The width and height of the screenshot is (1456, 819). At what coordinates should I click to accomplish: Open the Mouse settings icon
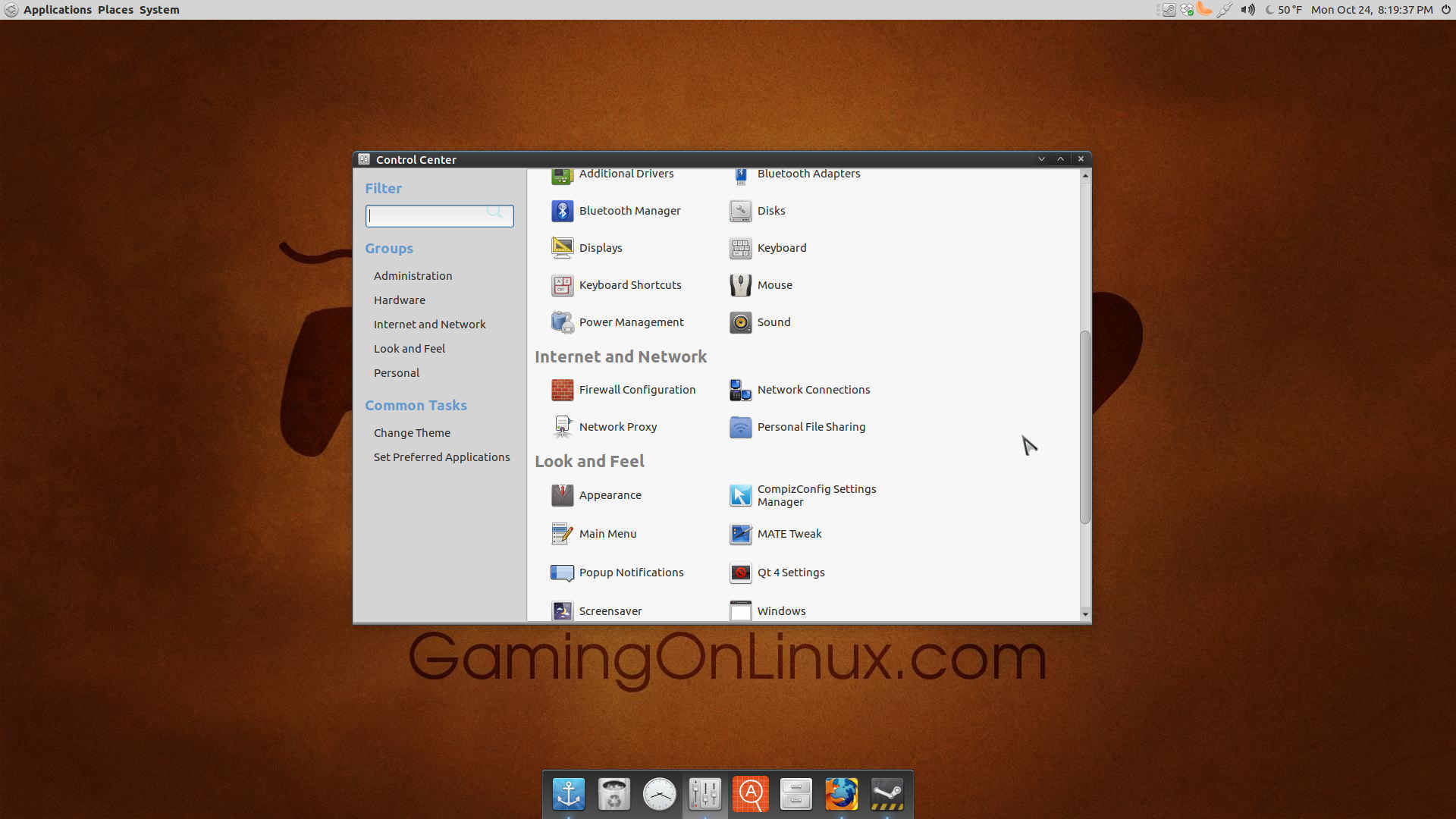tap(740, 285)
